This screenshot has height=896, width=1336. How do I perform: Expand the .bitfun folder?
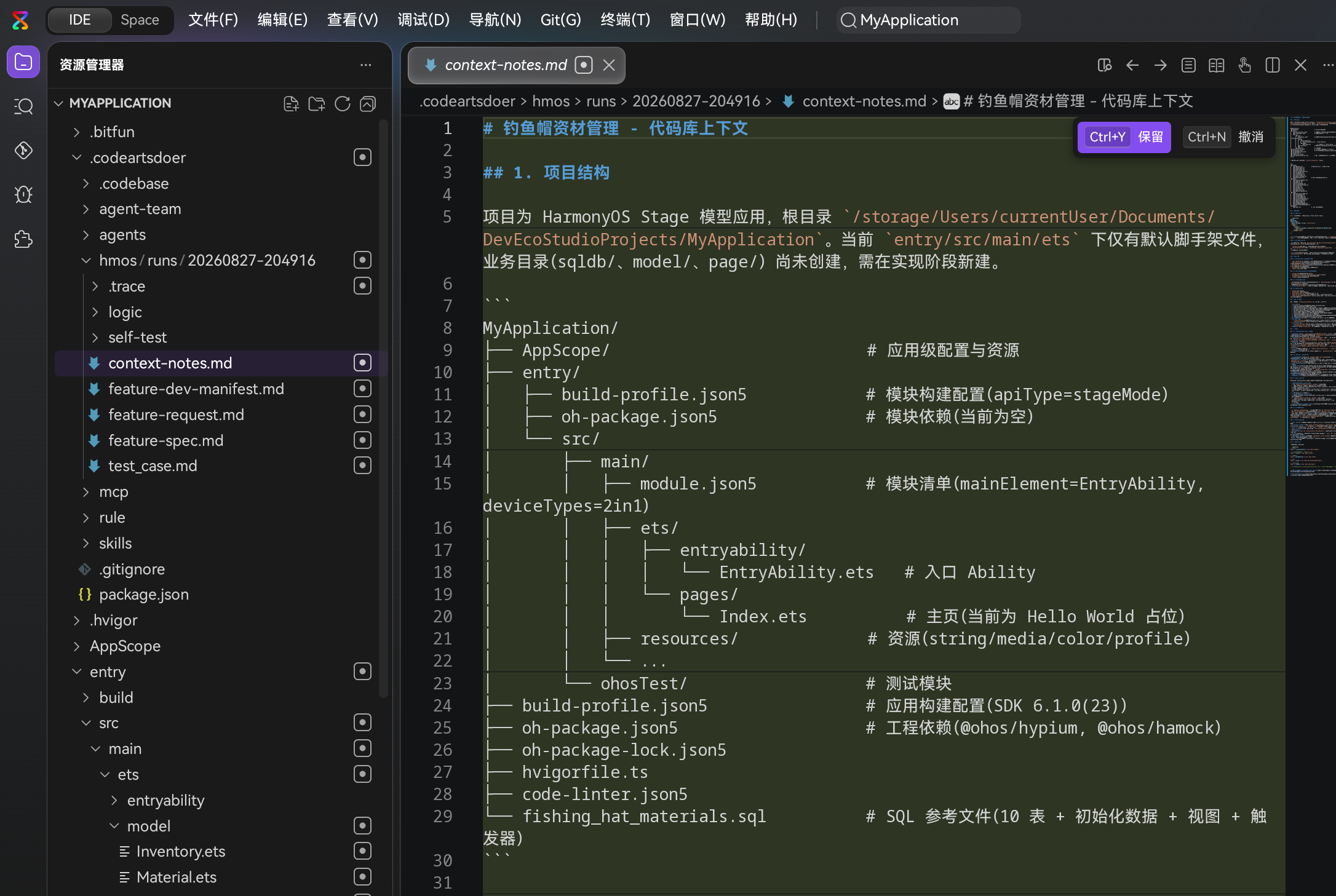(76, 132)
